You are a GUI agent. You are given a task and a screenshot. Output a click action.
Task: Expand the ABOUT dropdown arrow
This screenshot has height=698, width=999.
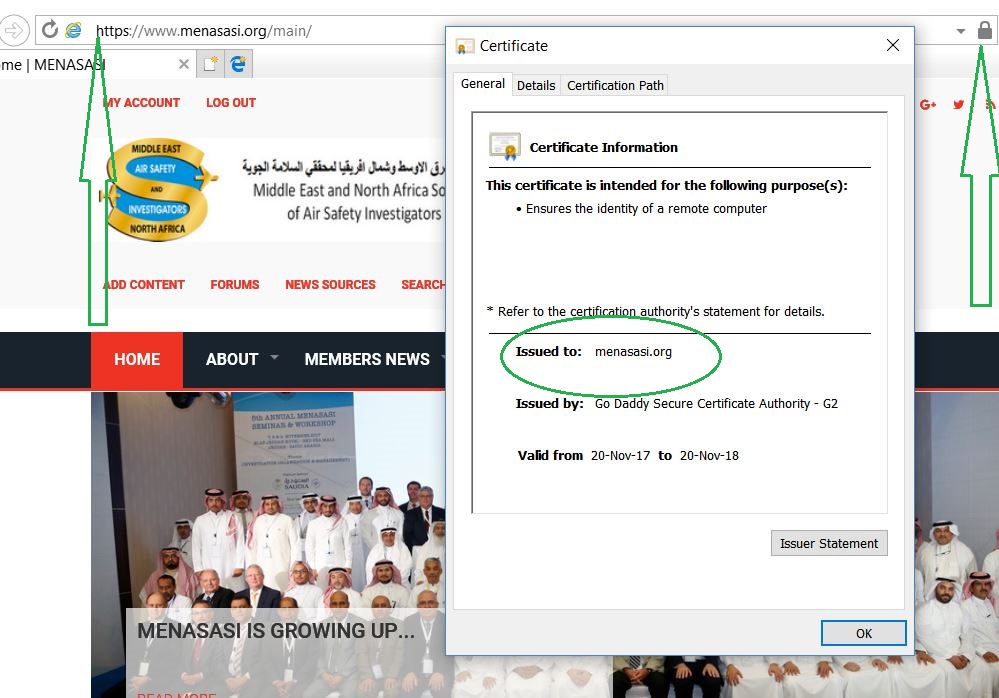274,357
